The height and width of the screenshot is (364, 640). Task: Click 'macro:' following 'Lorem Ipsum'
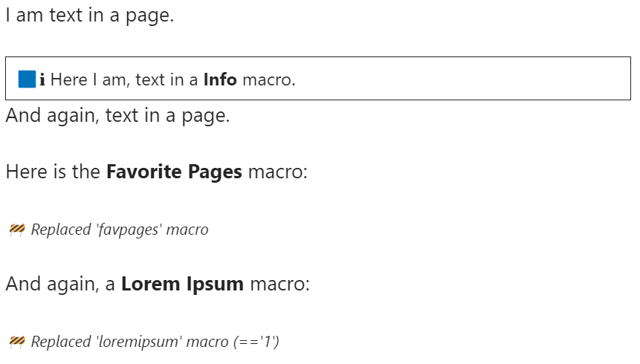[280, 284]
